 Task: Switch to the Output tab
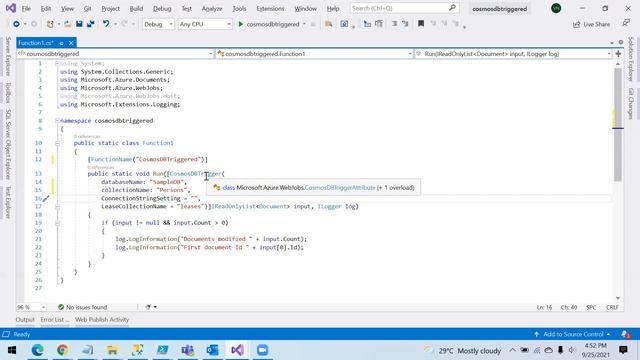click(x=25, y=320)
